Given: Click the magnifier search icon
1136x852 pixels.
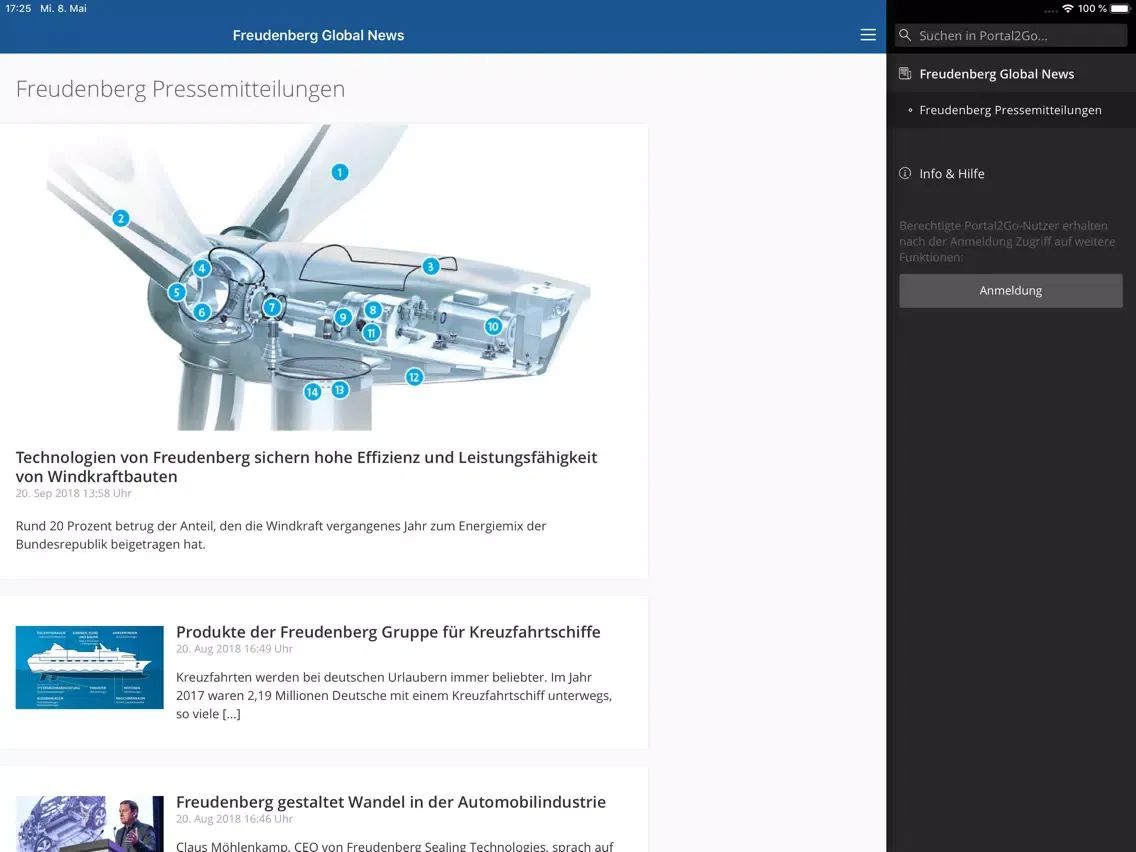Looking at the screenshot, I should 905,35.
